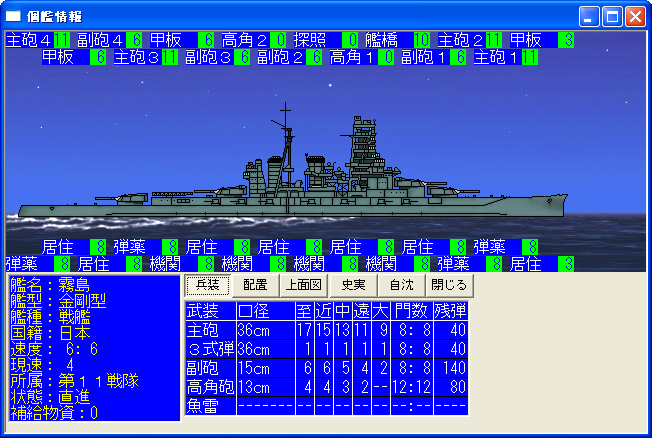Click the 現速: 4 line

pyautogui.click(x=42, y=365)
